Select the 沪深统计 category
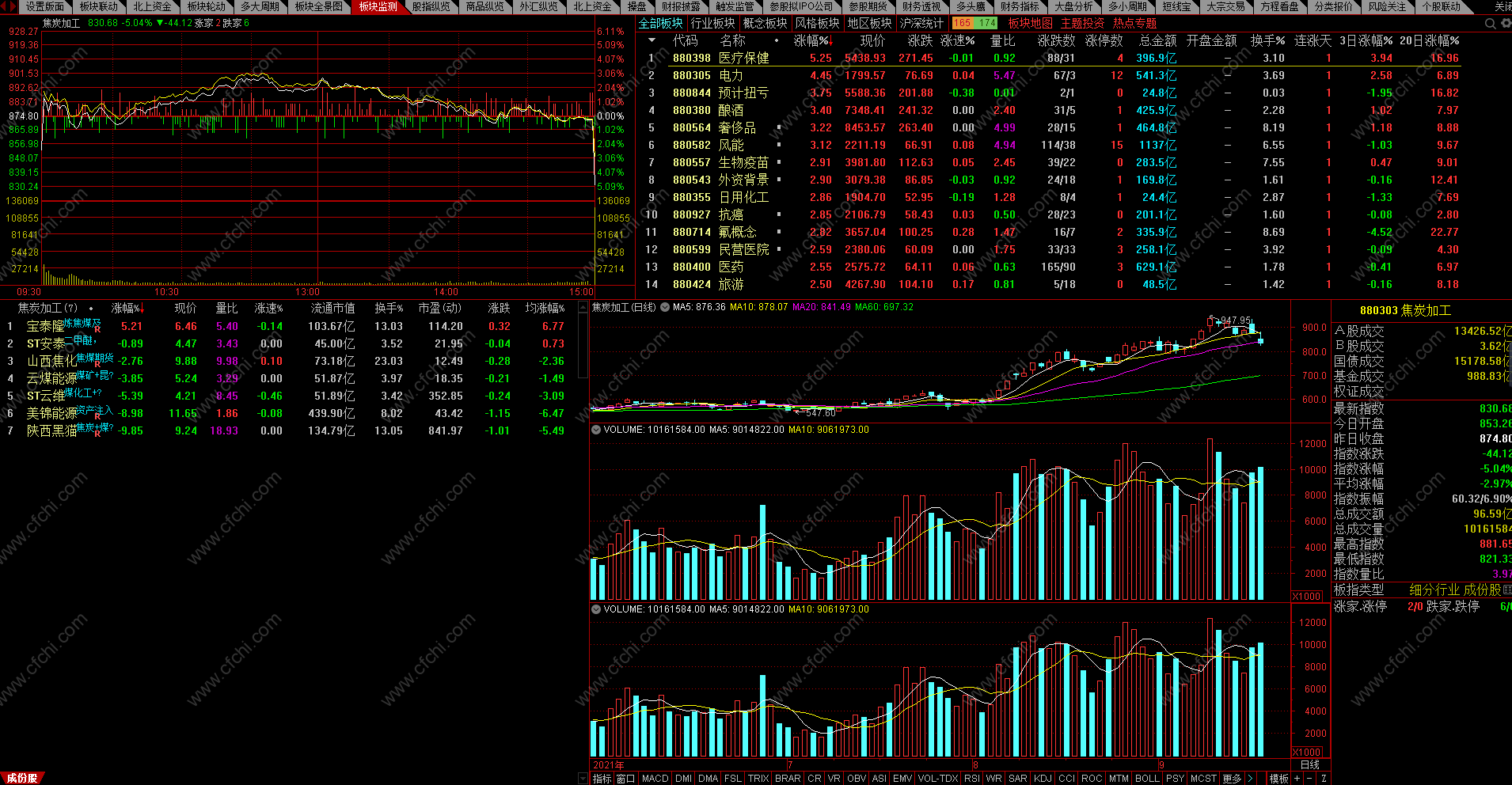Screen dimensions: 1512x785 click(x=921, y=24)
